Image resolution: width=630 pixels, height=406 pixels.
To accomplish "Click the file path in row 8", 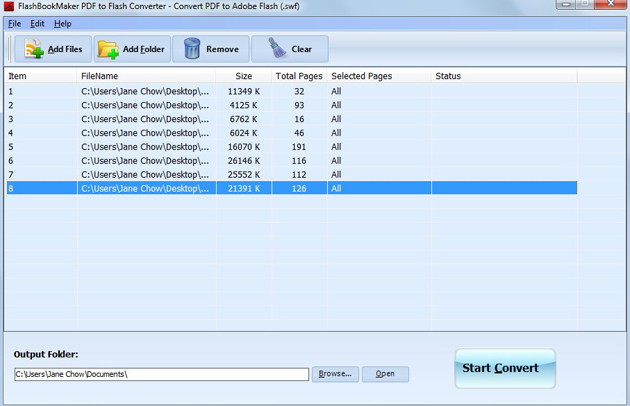I will point(145,189).
